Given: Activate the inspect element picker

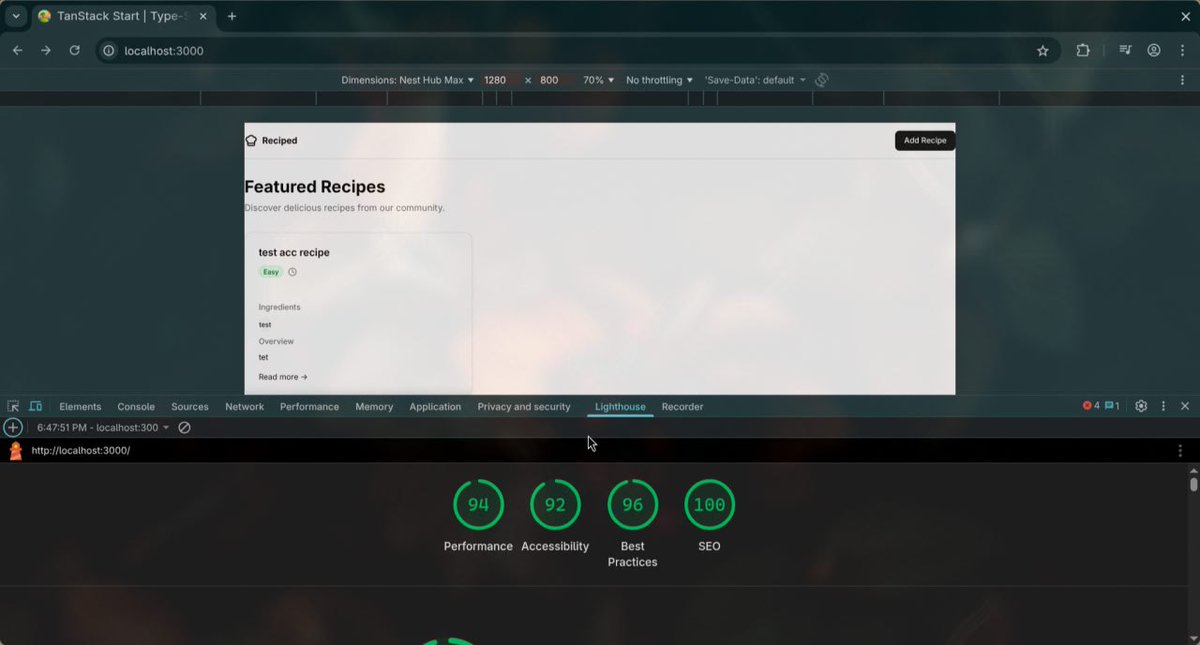Looking at the screenshot, I should 13,407.
